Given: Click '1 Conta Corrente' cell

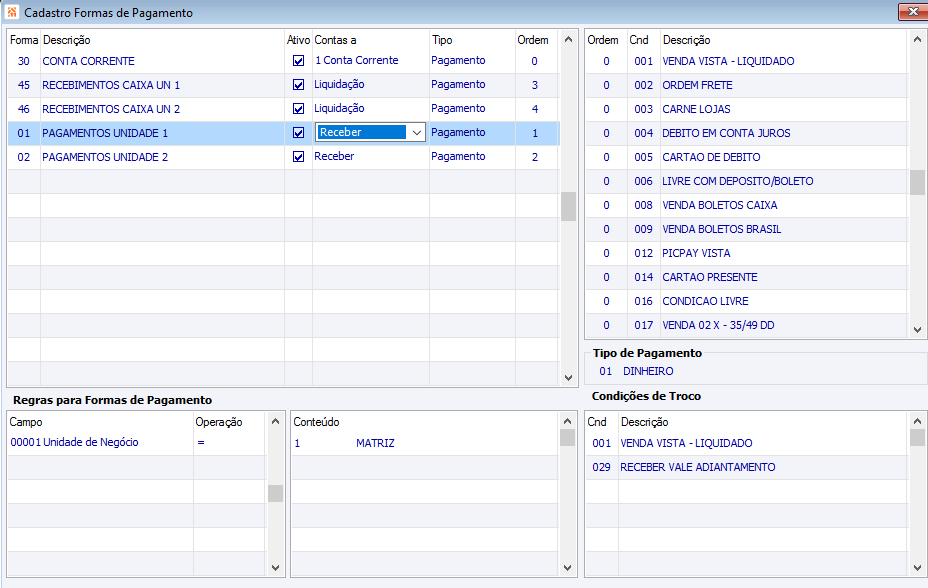Looking at the screenshot, I should point(356,60).
